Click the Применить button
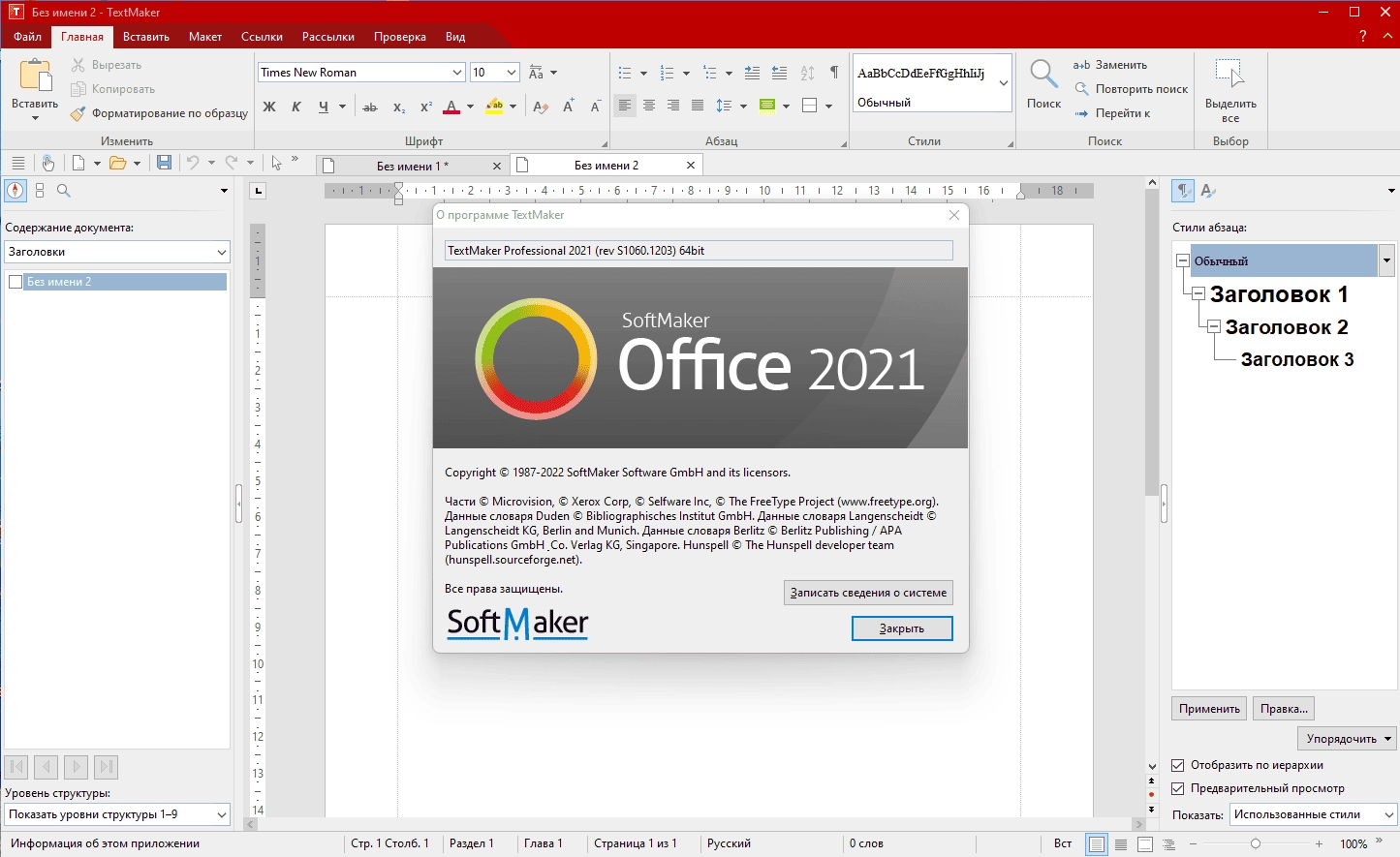 1209,709
